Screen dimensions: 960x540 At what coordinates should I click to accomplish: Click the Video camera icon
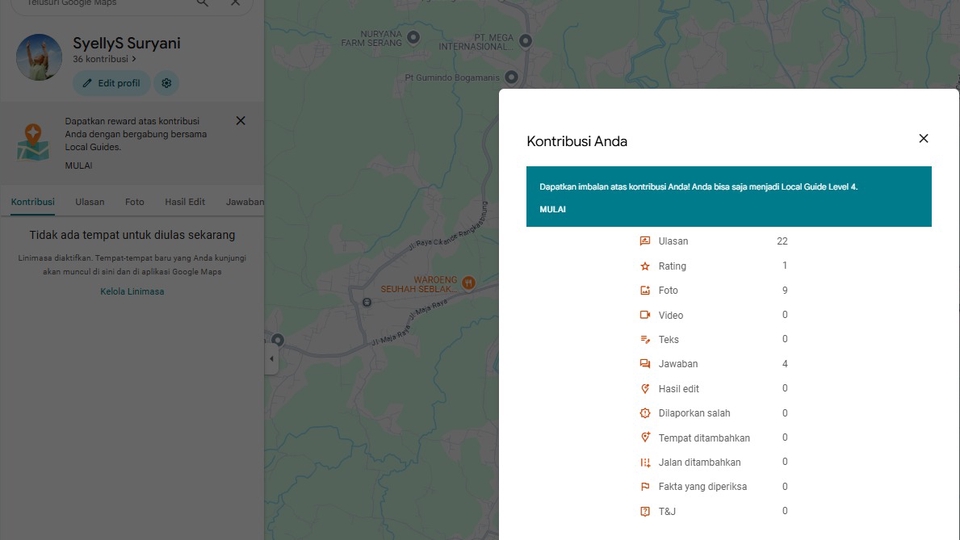click(x=645, y=315)
